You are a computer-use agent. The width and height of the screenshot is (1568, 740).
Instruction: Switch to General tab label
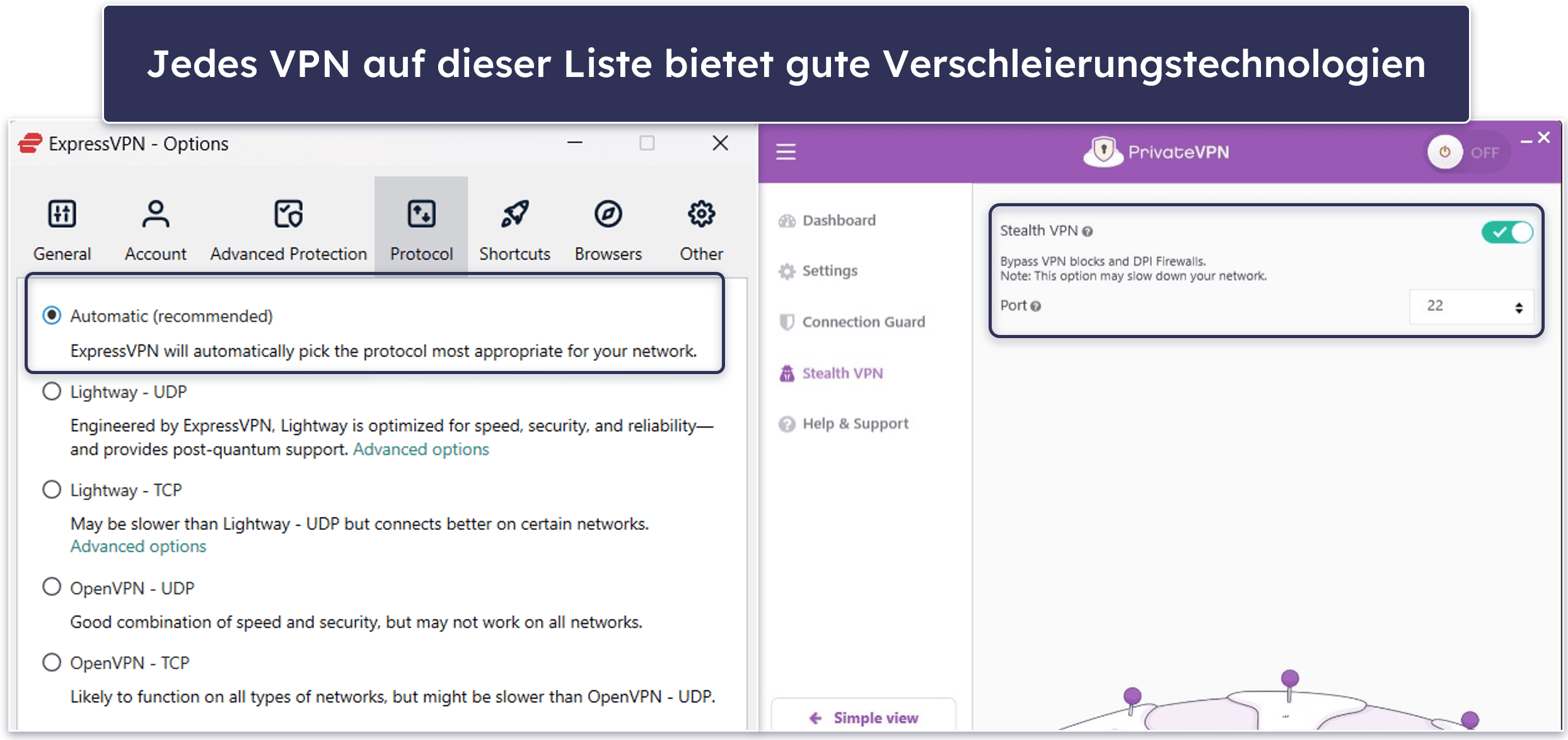coord(62,254)
